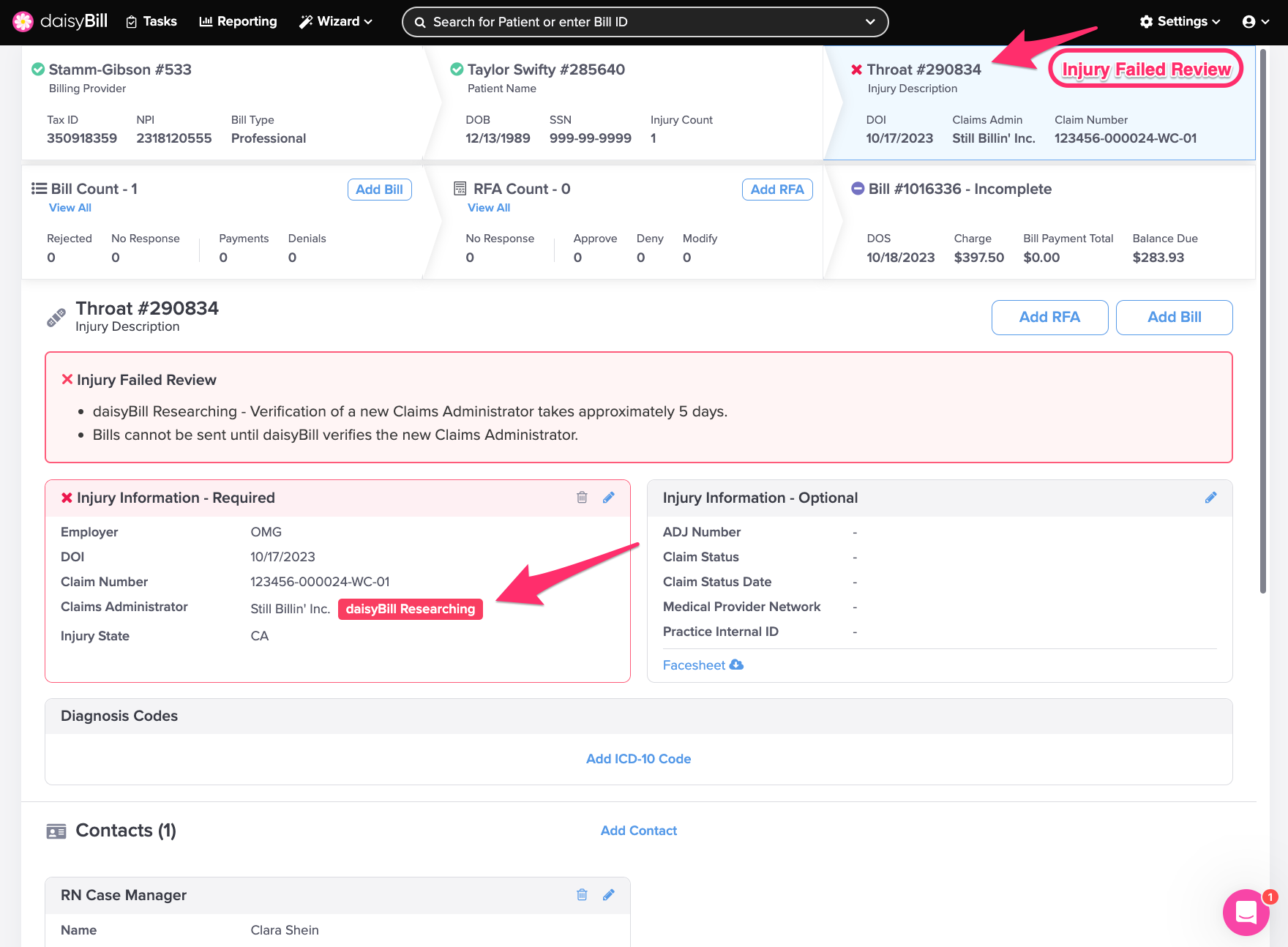
Task: Open the user account menu
Action: (x=1255, y=22)
